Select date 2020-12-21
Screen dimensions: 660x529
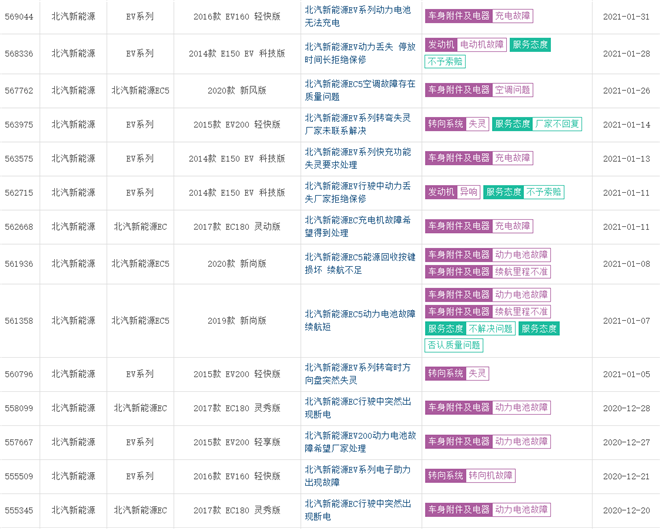click(x=626, y=476)
